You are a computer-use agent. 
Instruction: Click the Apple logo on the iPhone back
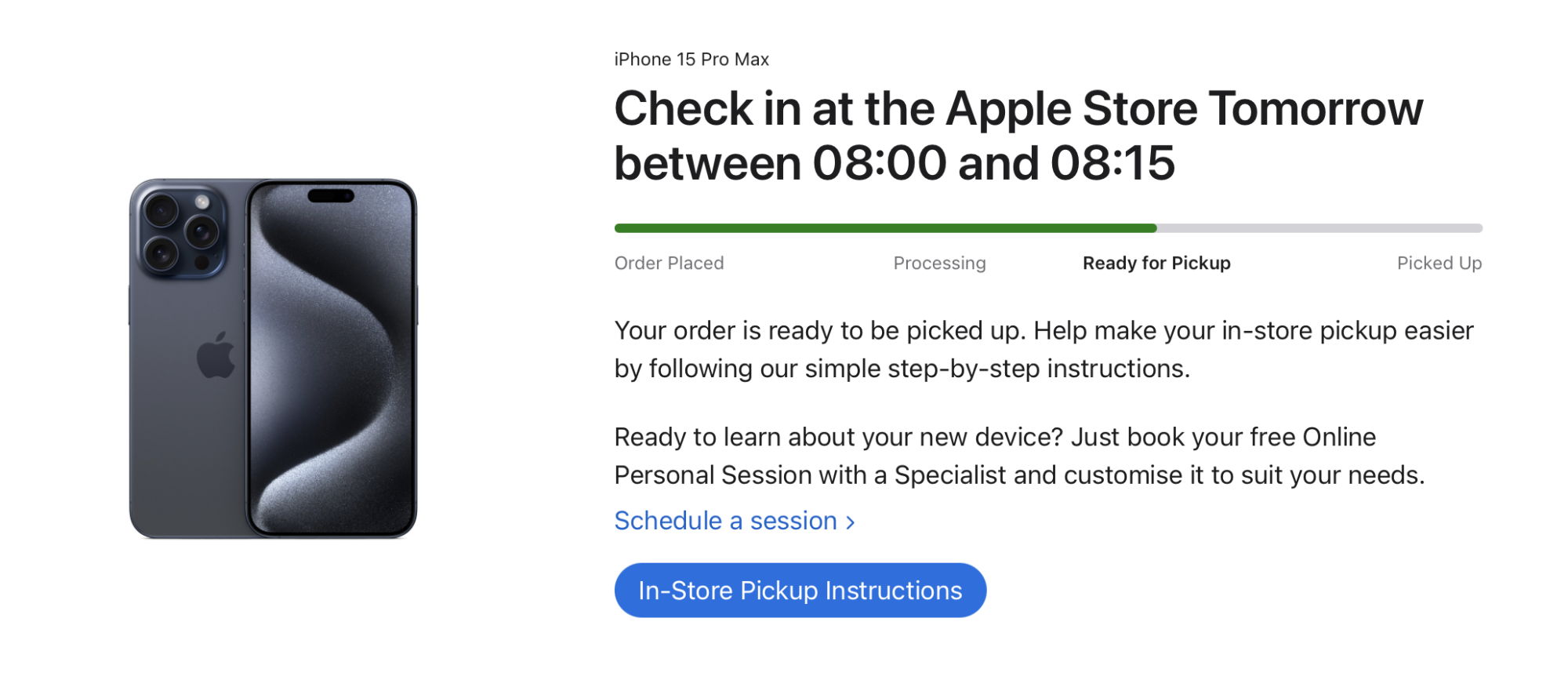coord(216,356)
